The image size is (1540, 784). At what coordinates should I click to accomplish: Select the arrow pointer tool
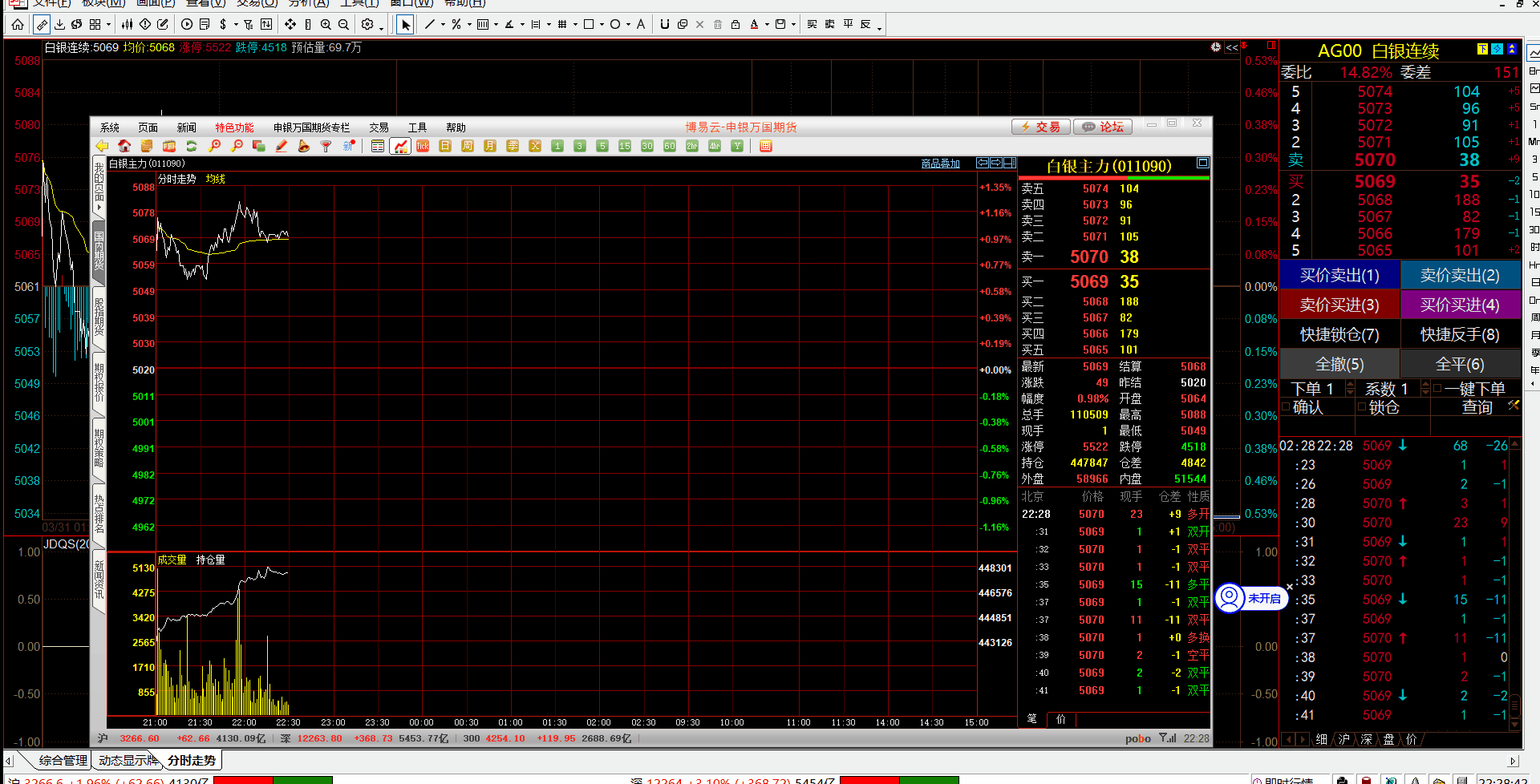tap(406, 25)
